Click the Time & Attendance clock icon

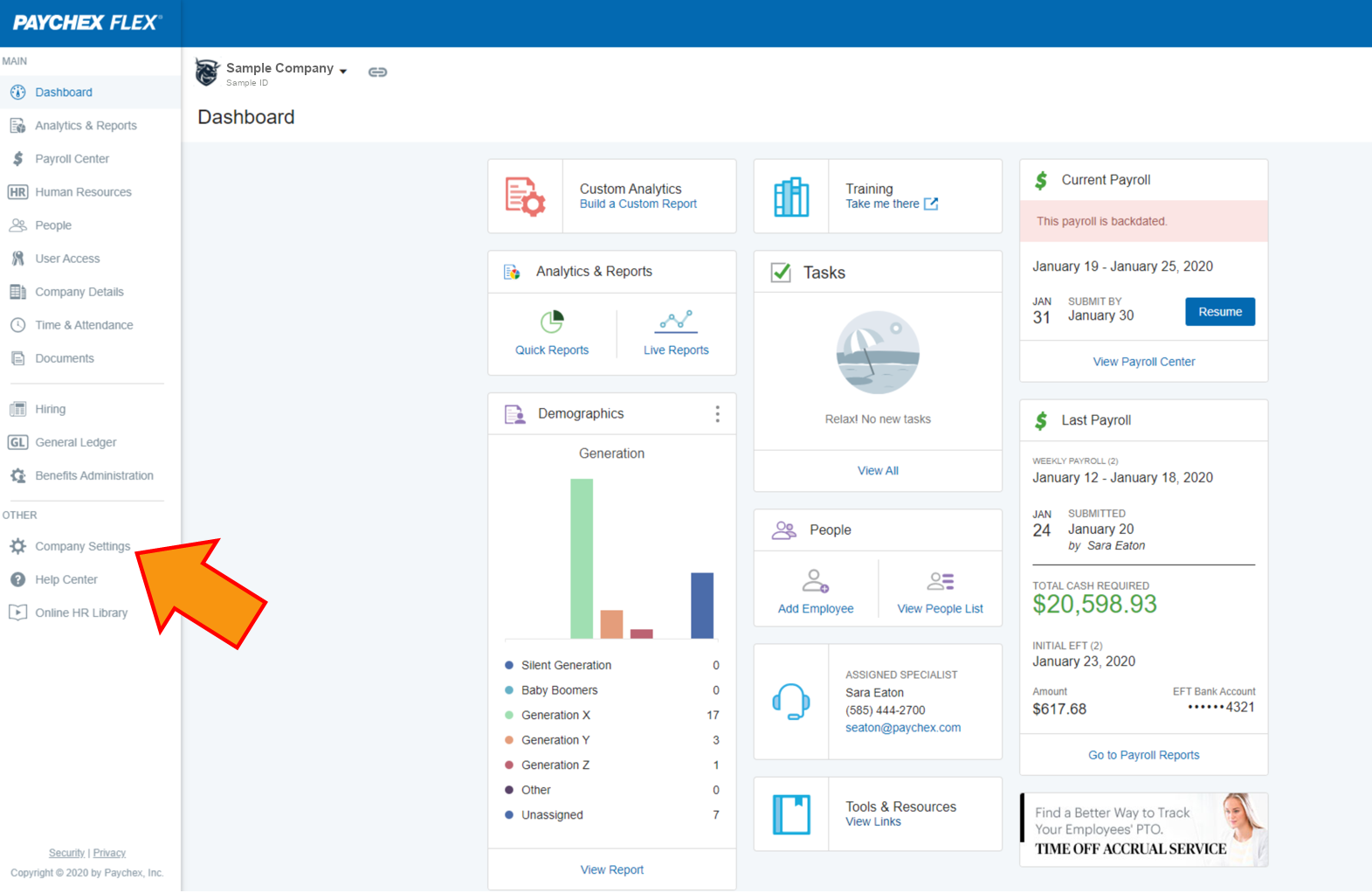(17, 325)
